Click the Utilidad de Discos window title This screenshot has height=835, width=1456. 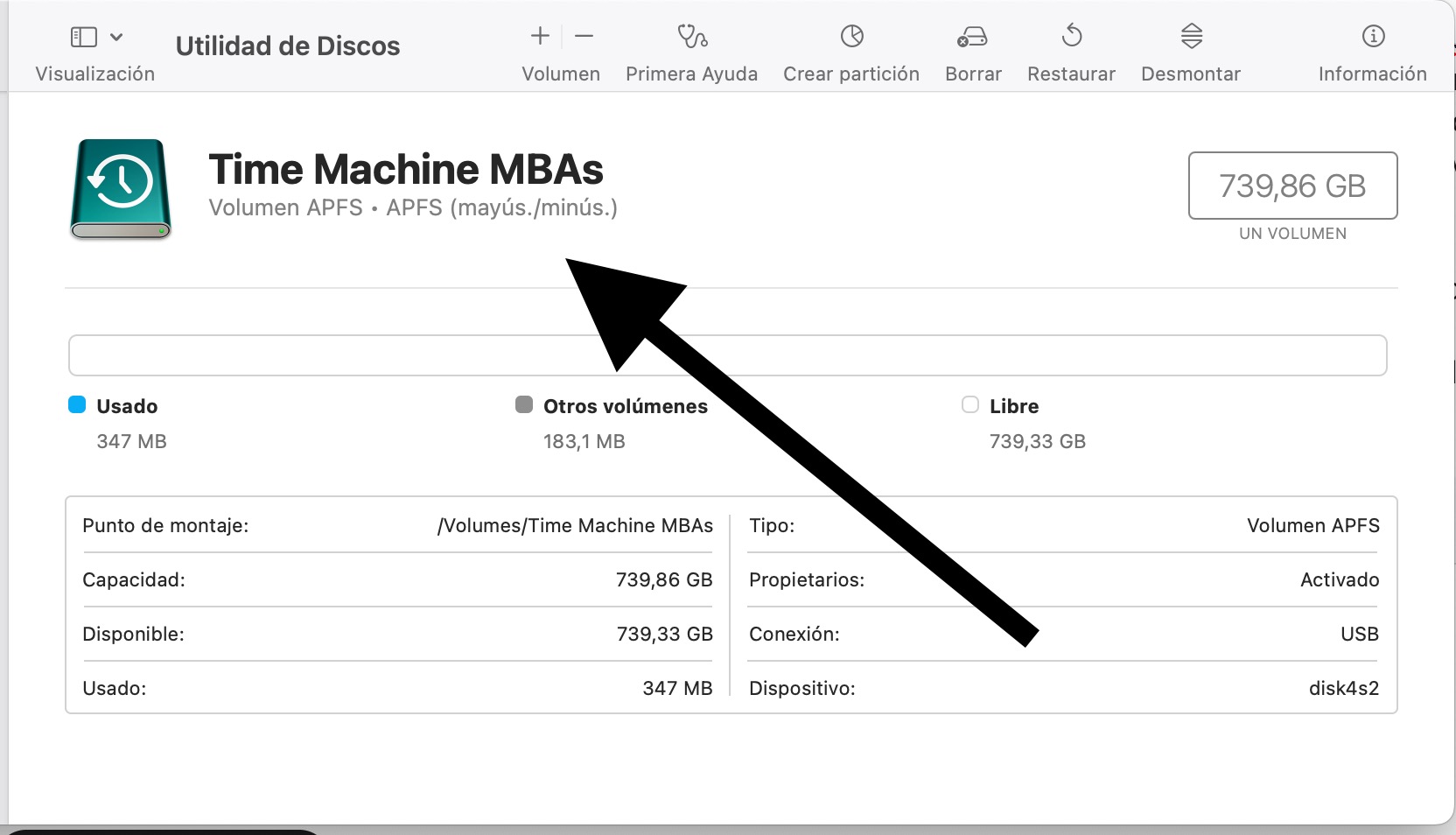287,46
